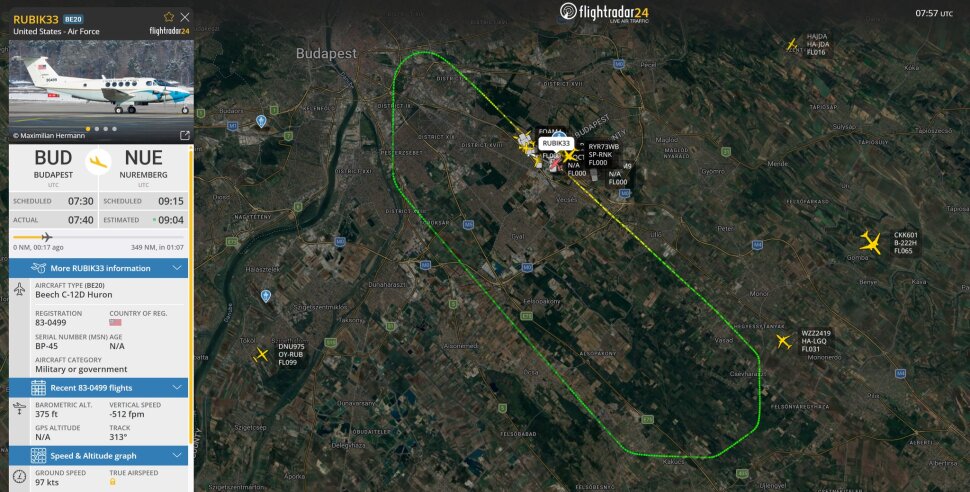Click the flightradar24 logo at top
Viewport: 970px width, 492px height.
pyautogui.click(x=604, y=12)
